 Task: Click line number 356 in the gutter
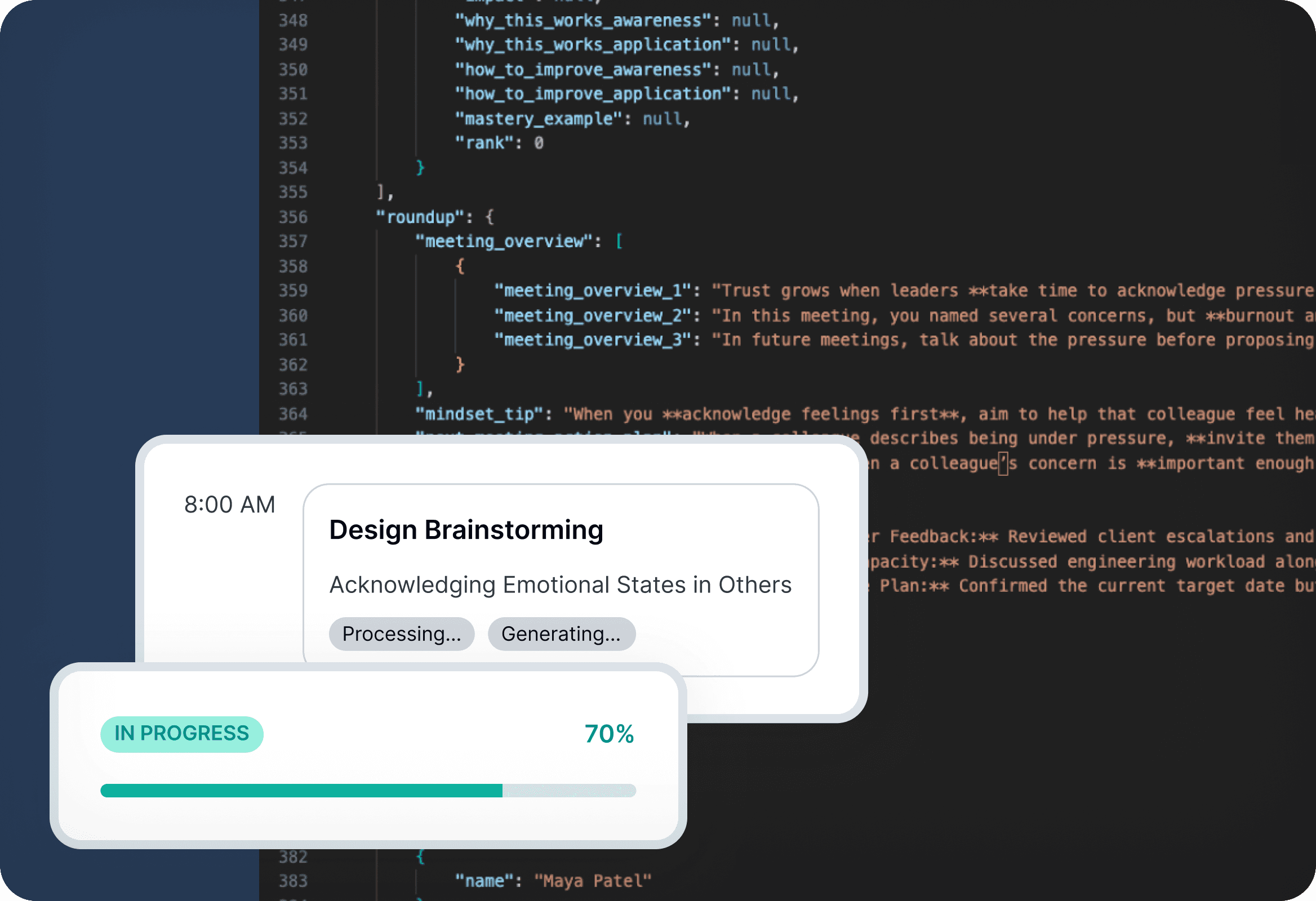[293, 217]
